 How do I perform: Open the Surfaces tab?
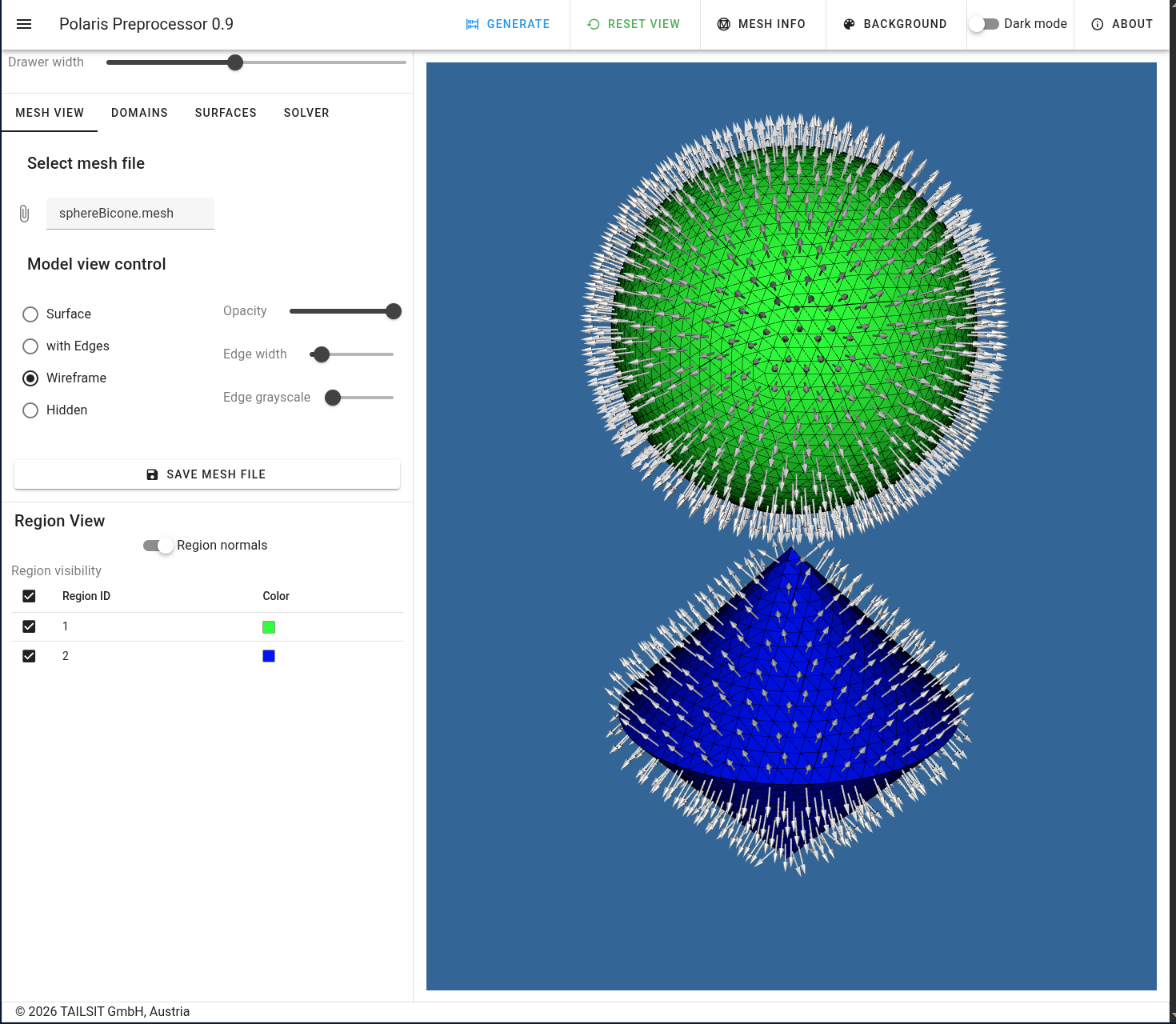[x=226, y=113]
